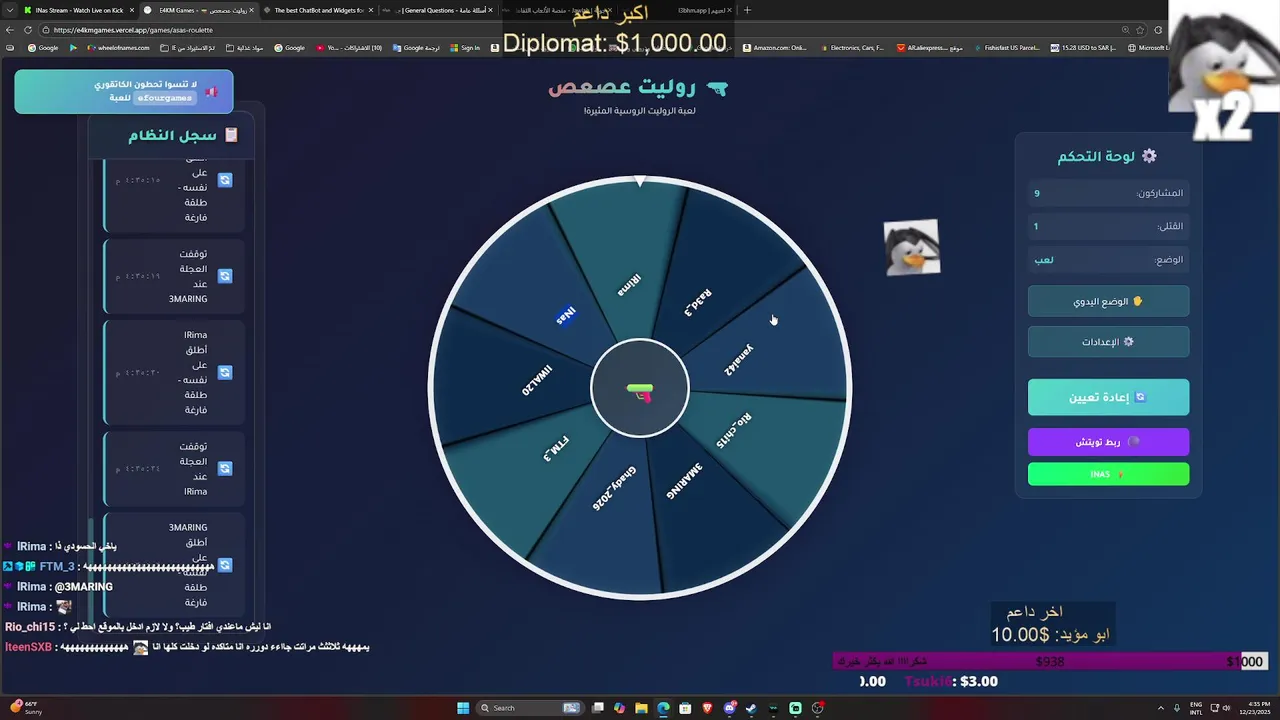Click the log icon for wheel stopped at IRima

click(x=225, y=468)
